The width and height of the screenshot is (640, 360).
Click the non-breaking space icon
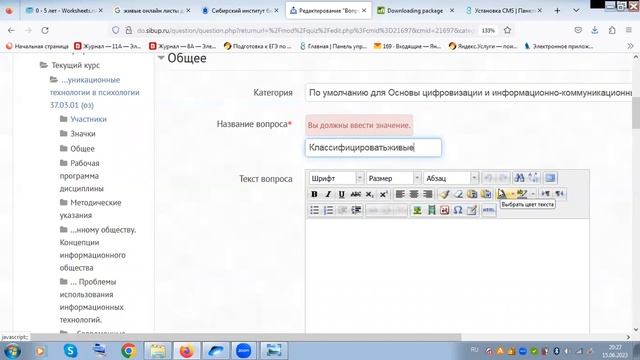pyautogui.click(x=444, y=210)
